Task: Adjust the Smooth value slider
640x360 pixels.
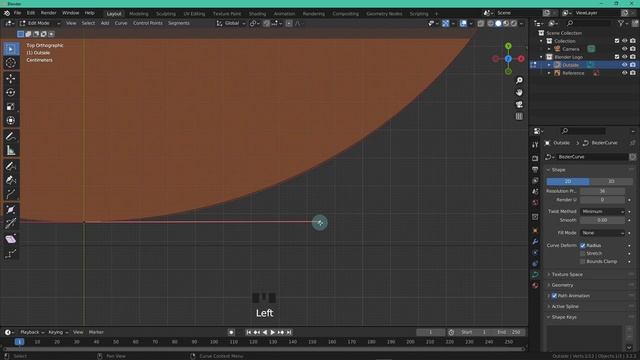Action: click(x=602, y=220)
